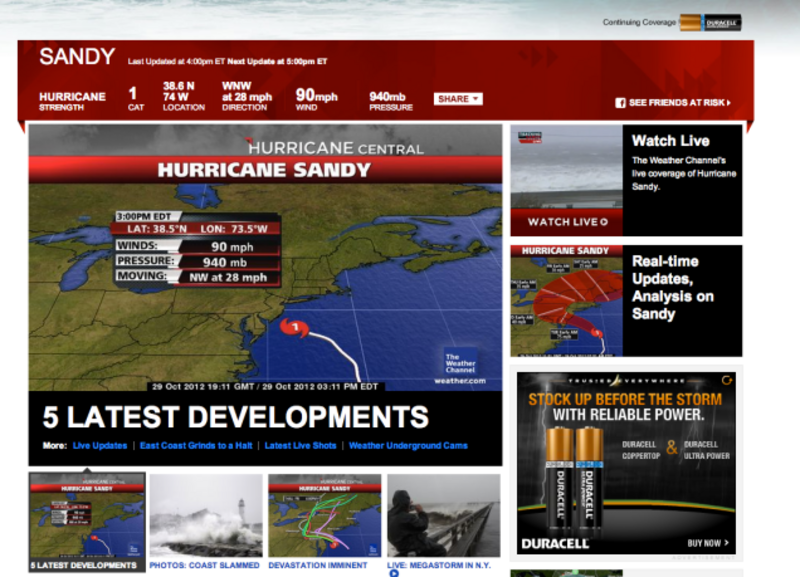800x577 pixels.
Task: Open the SHARE dropdown in the red header
Action: [458, 99]
